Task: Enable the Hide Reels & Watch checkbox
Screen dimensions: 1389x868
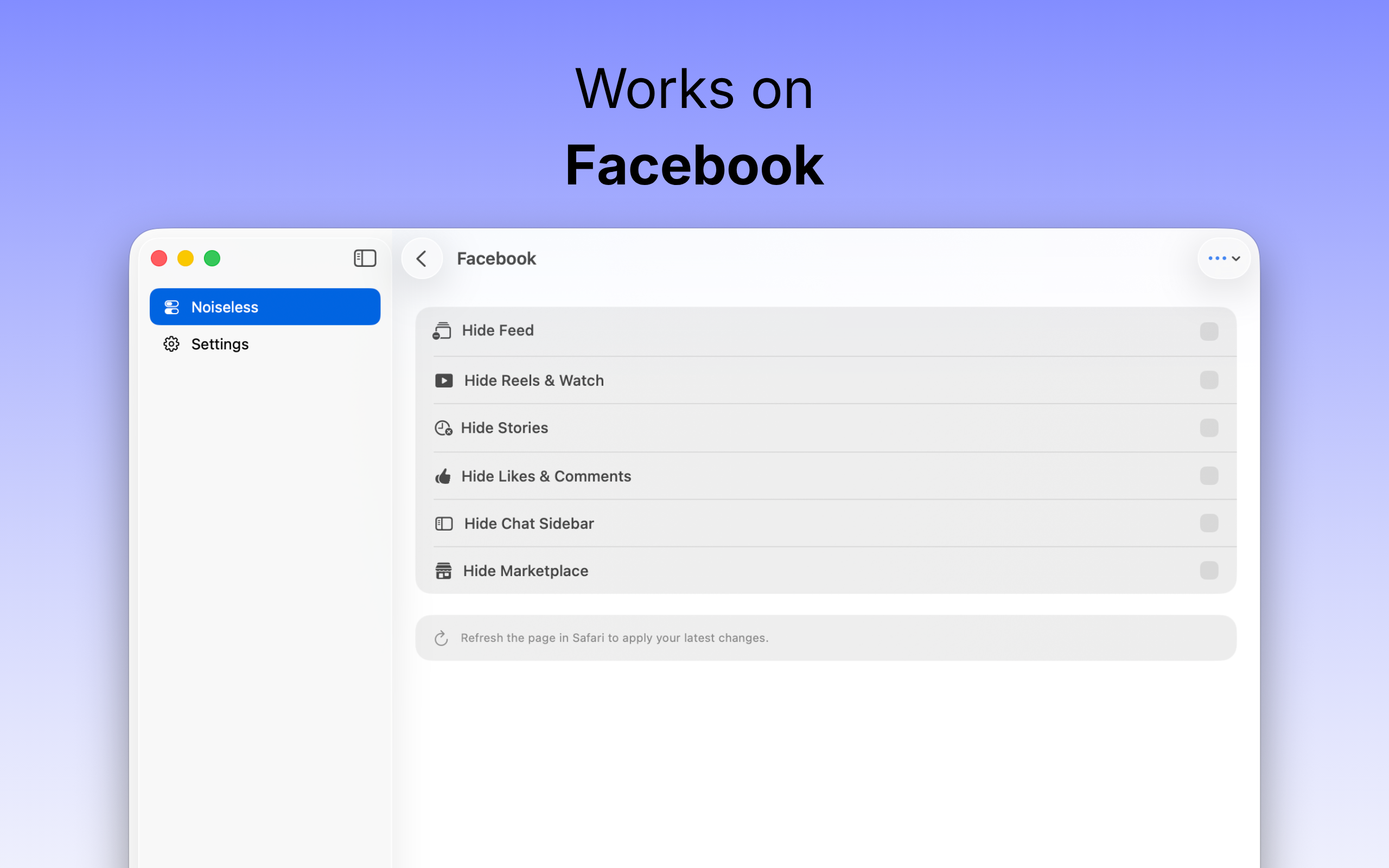Action: pos(1209,380)
